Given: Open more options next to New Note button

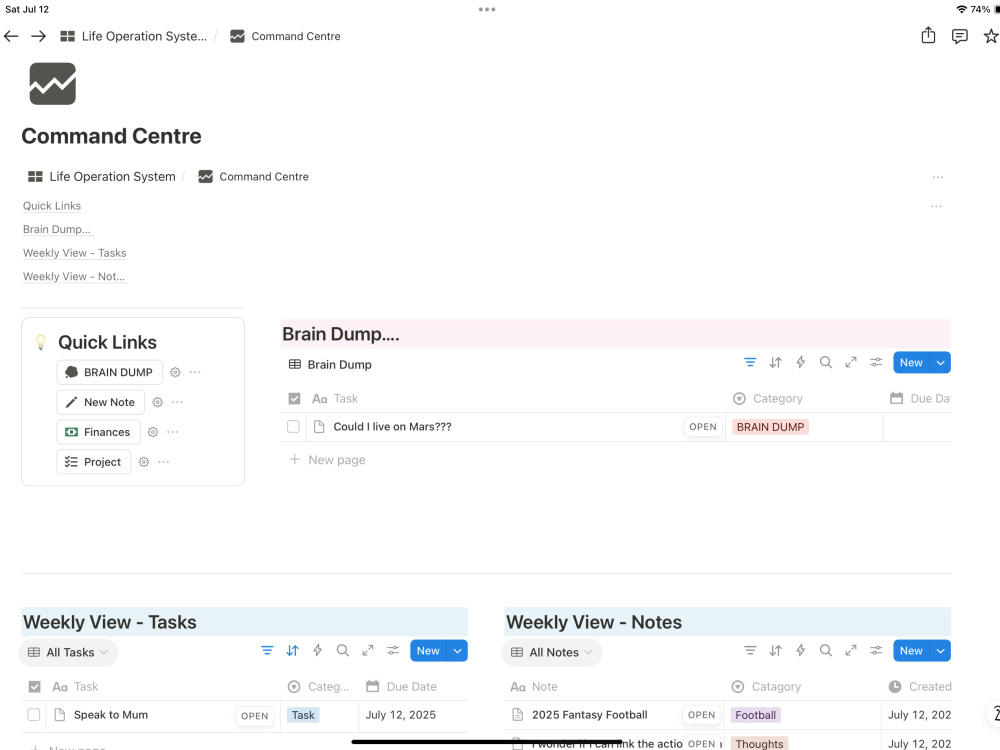Looking at the screenshot, I should coord(177,402).
